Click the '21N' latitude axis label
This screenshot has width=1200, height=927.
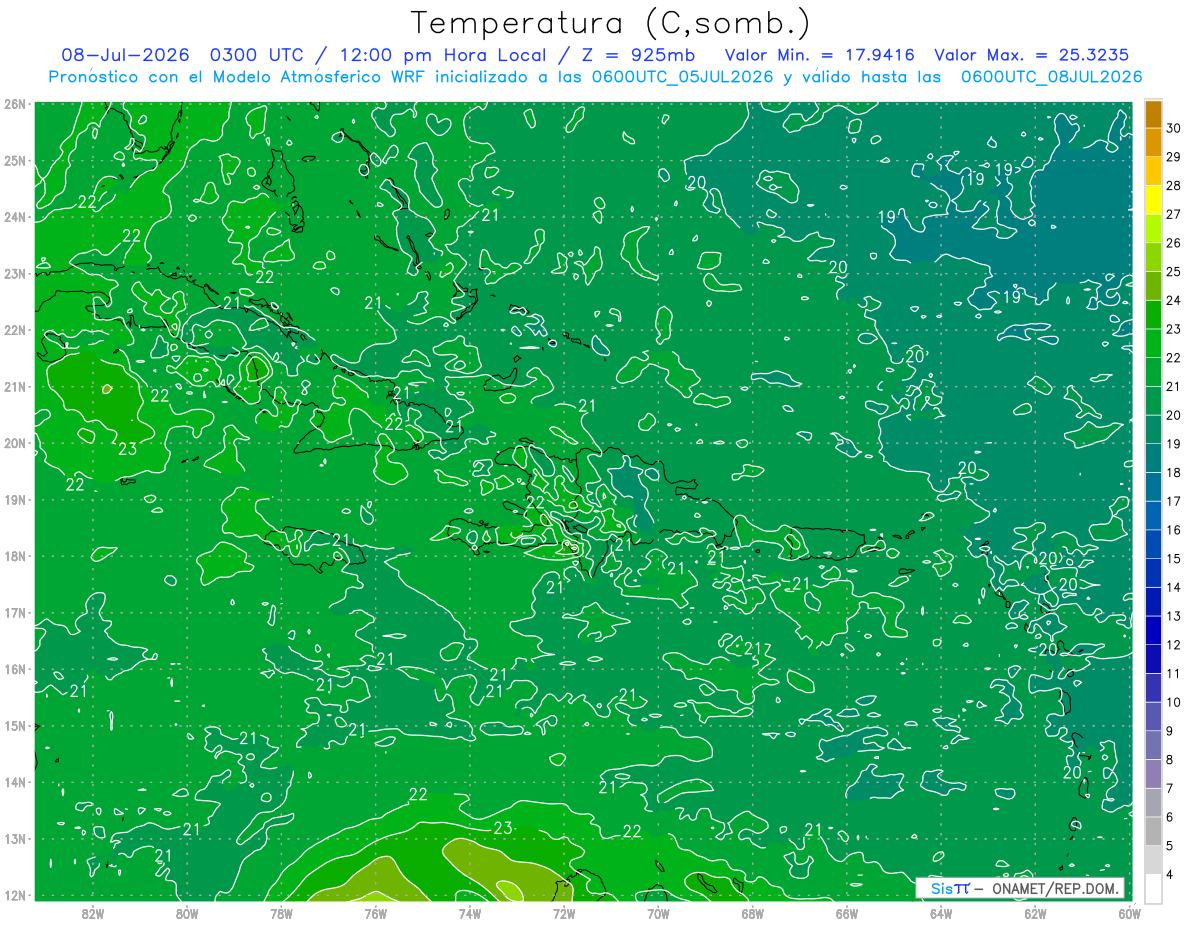click(15, 387)
